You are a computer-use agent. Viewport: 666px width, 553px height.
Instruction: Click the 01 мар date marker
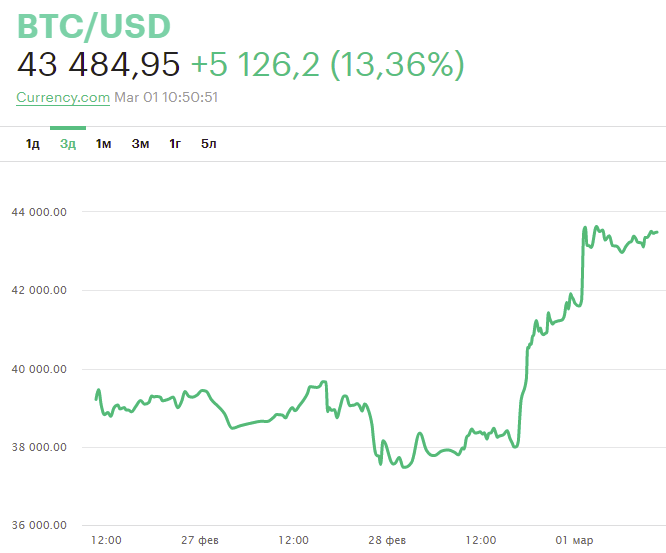click(x=575, y=540)
